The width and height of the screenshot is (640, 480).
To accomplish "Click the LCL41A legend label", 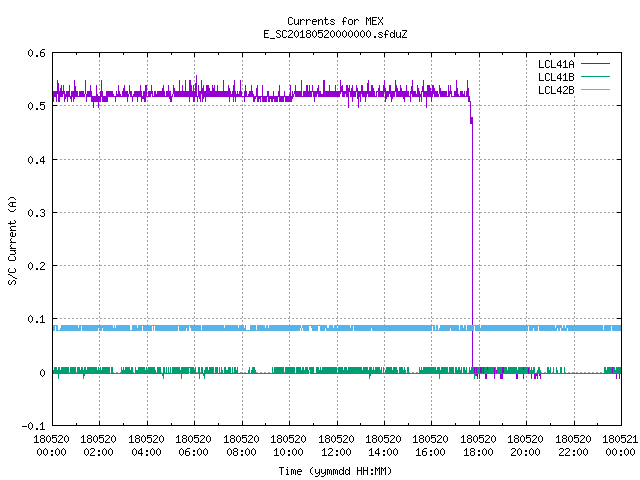I will [556, 64].
